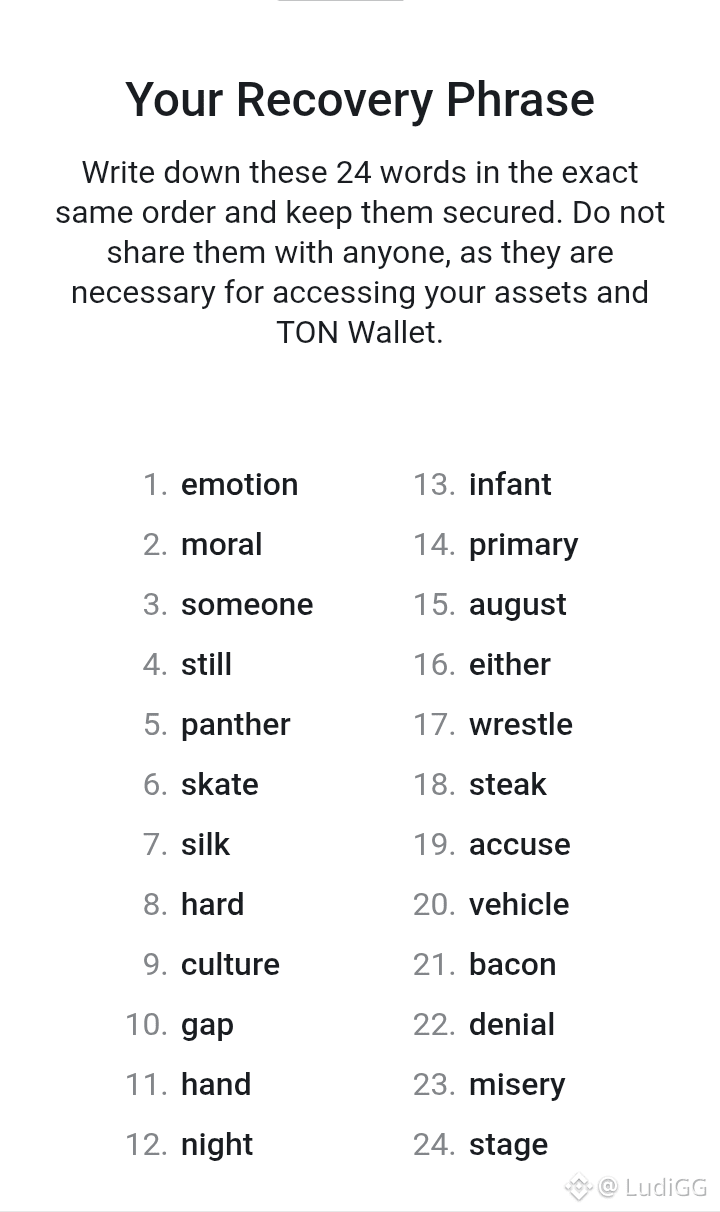The height and width of the screenshot is (1212, 720).
Task: Tap the Binance logo watermark icon
Action: (x=579, y=1187)
